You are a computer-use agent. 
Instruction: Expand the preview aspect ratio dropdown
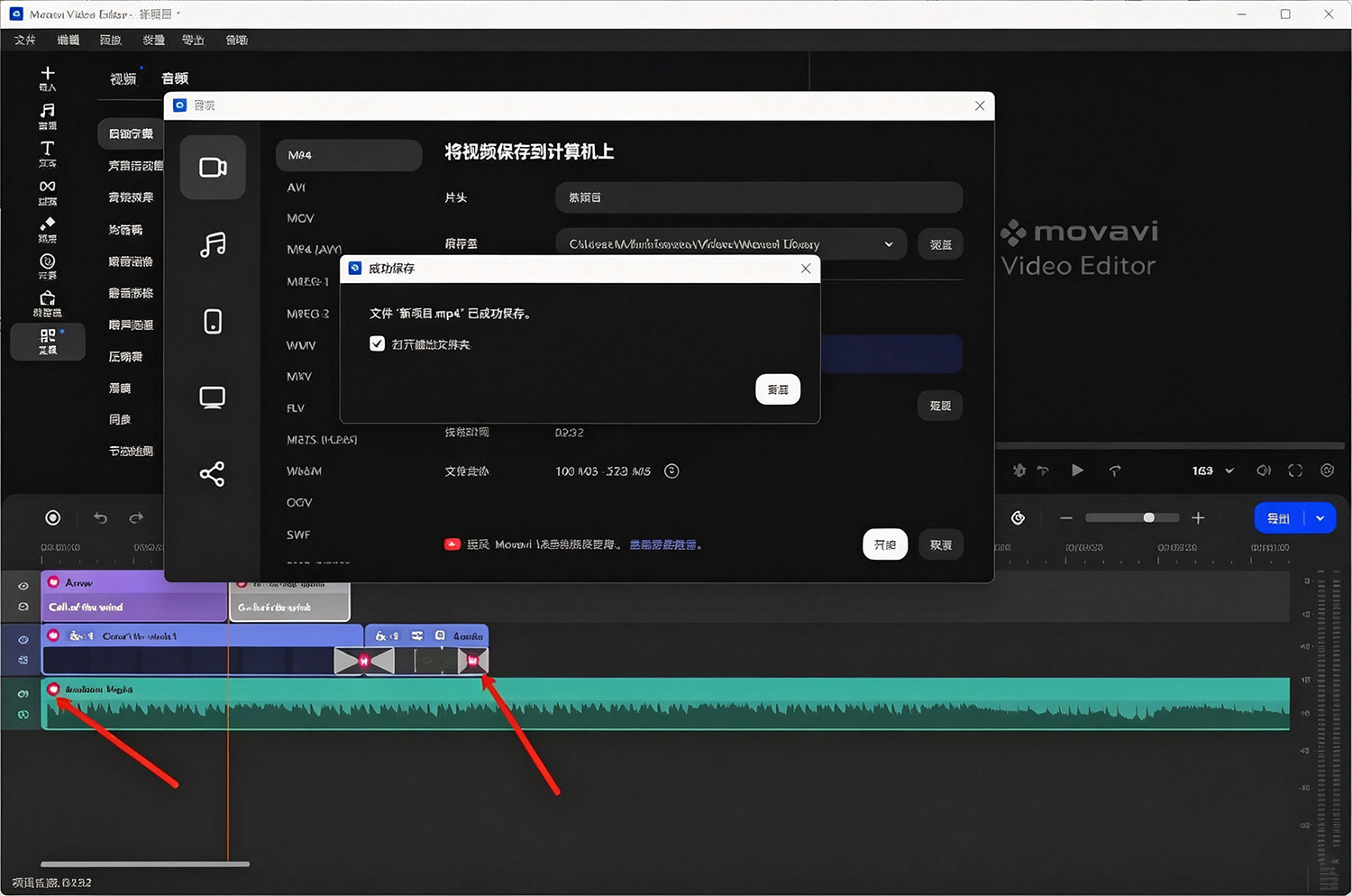(x=1229, y=471)
